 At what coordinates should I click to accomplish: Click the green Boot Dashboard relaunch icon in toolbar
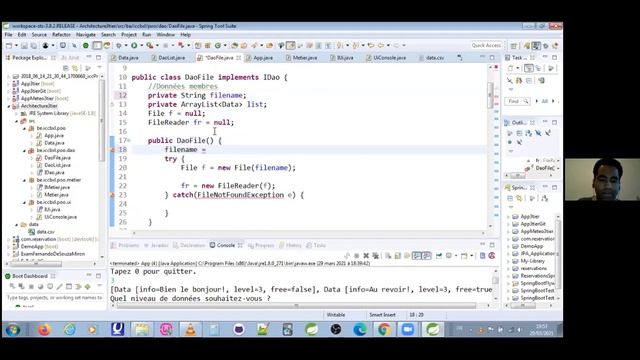pos(86,46)
